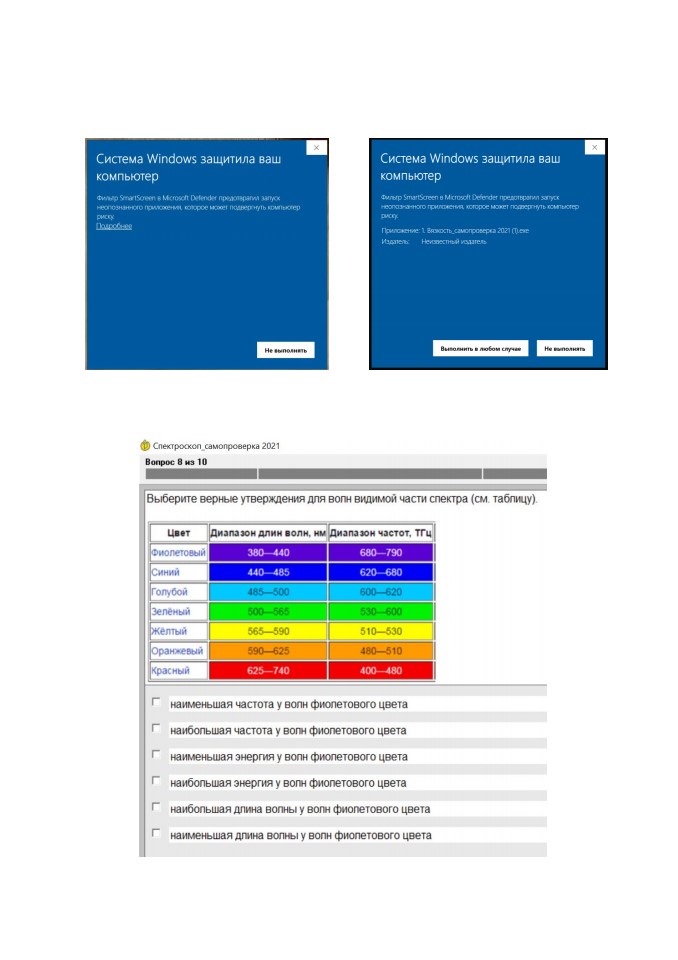Click the red 625—740 wavelength cell

point(268,670)
